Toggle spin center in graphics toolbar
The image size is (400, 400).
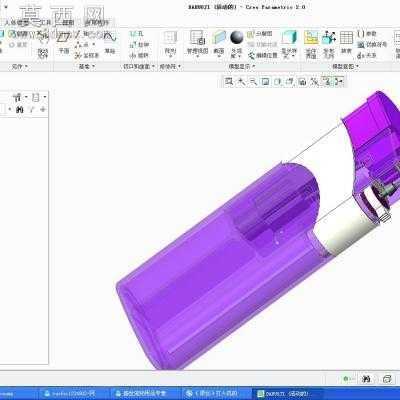pyautogui.click(x=339, y=81)
